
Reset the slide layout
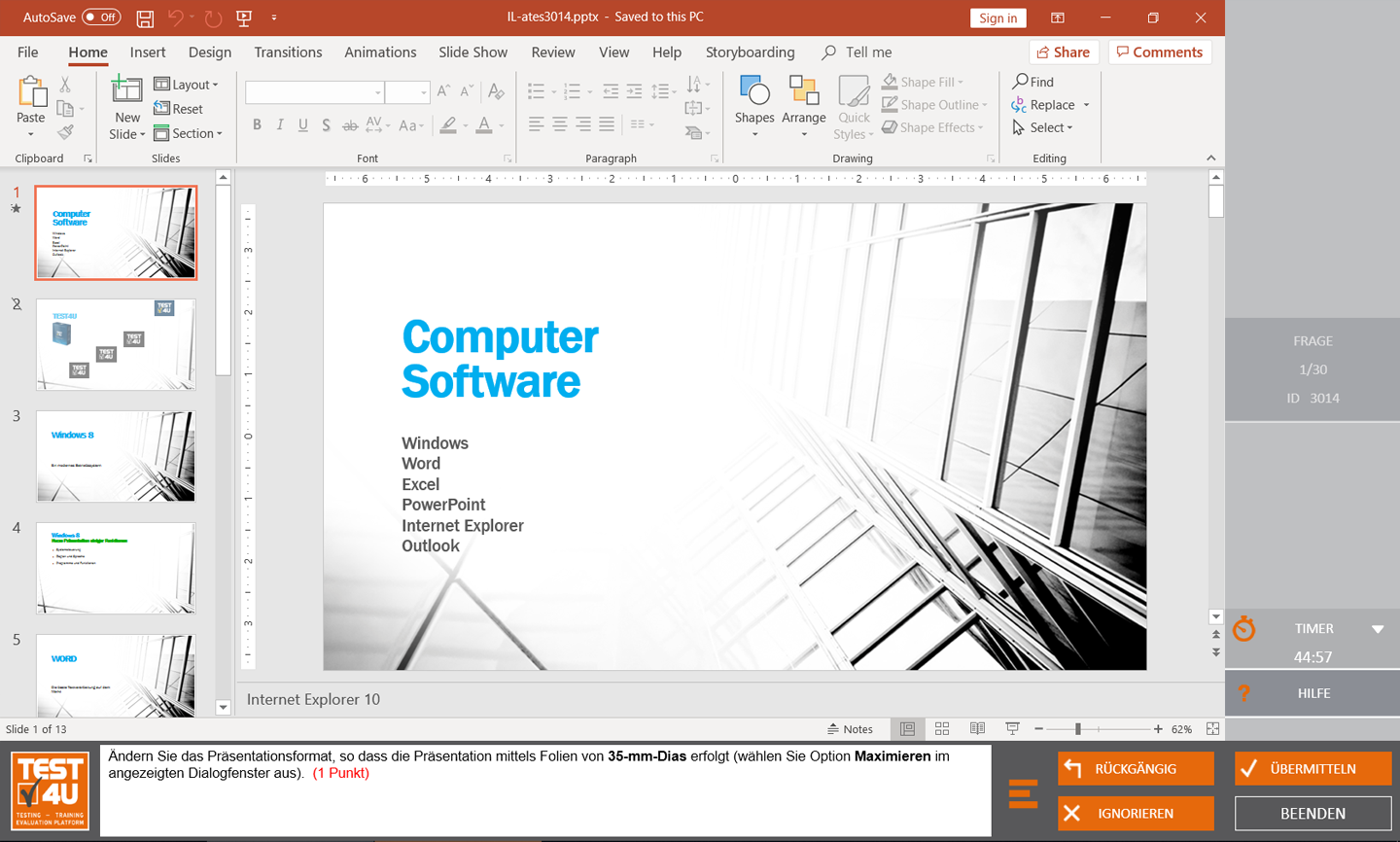tap(178, 109)
